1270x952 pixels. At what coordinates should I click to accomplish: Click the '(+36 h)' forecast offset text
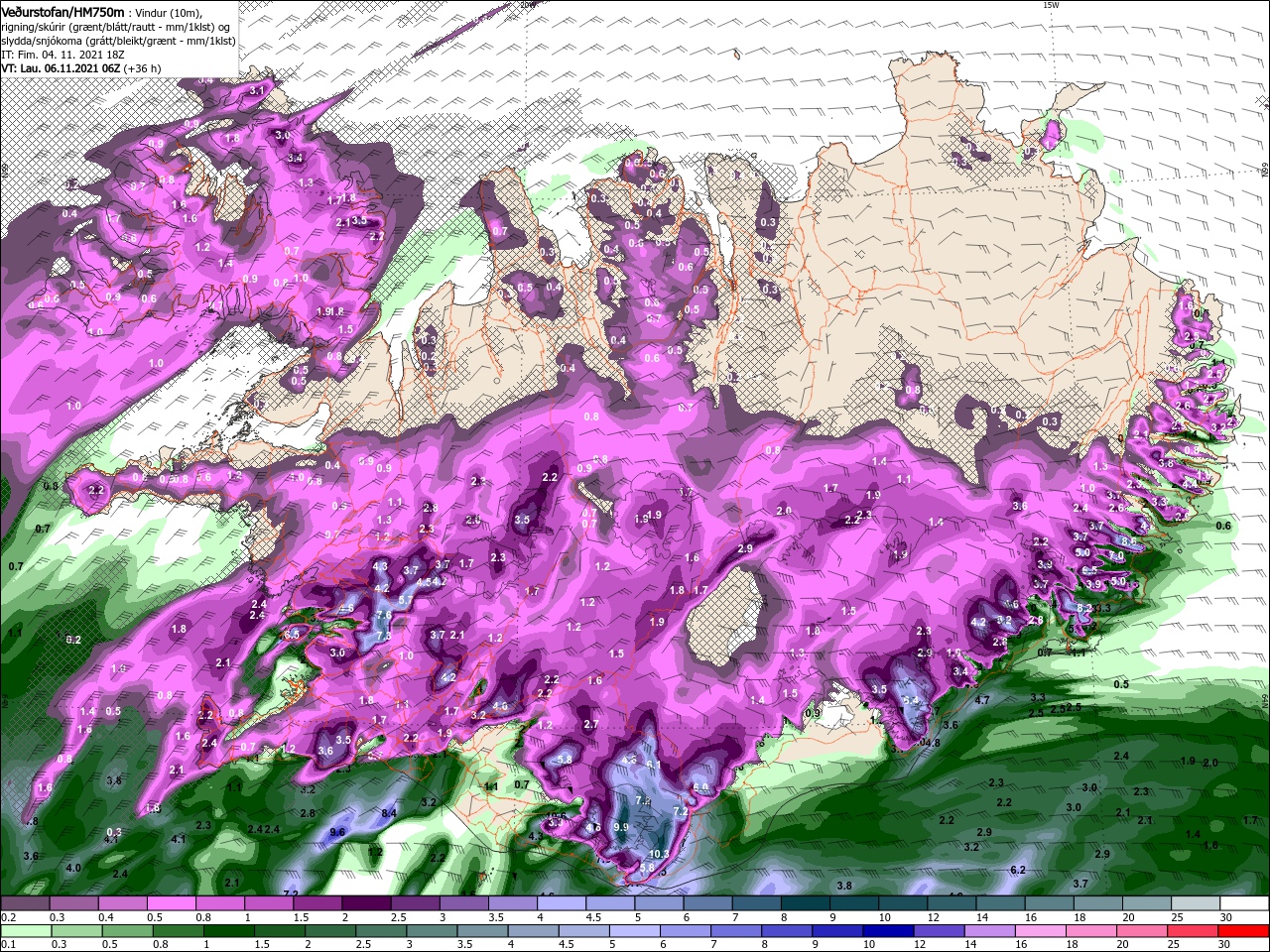click(x=143, y=68)
